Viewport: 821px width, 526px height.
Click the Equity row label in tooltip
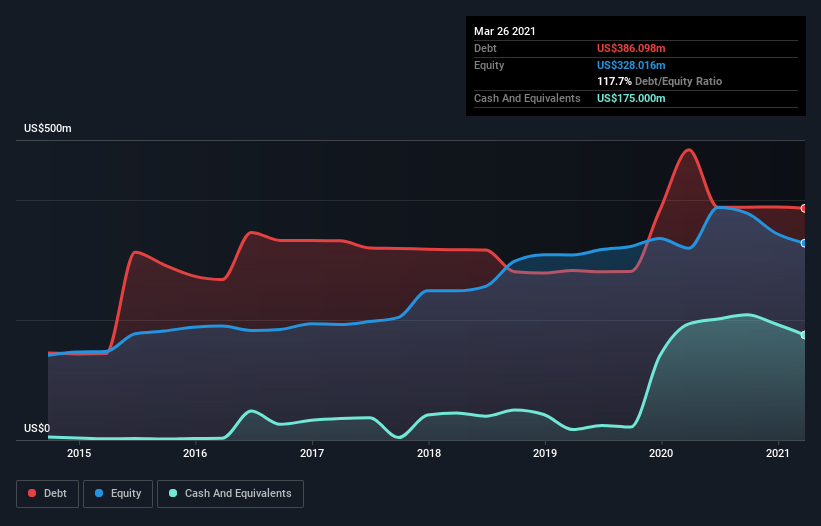click(489, 65)
